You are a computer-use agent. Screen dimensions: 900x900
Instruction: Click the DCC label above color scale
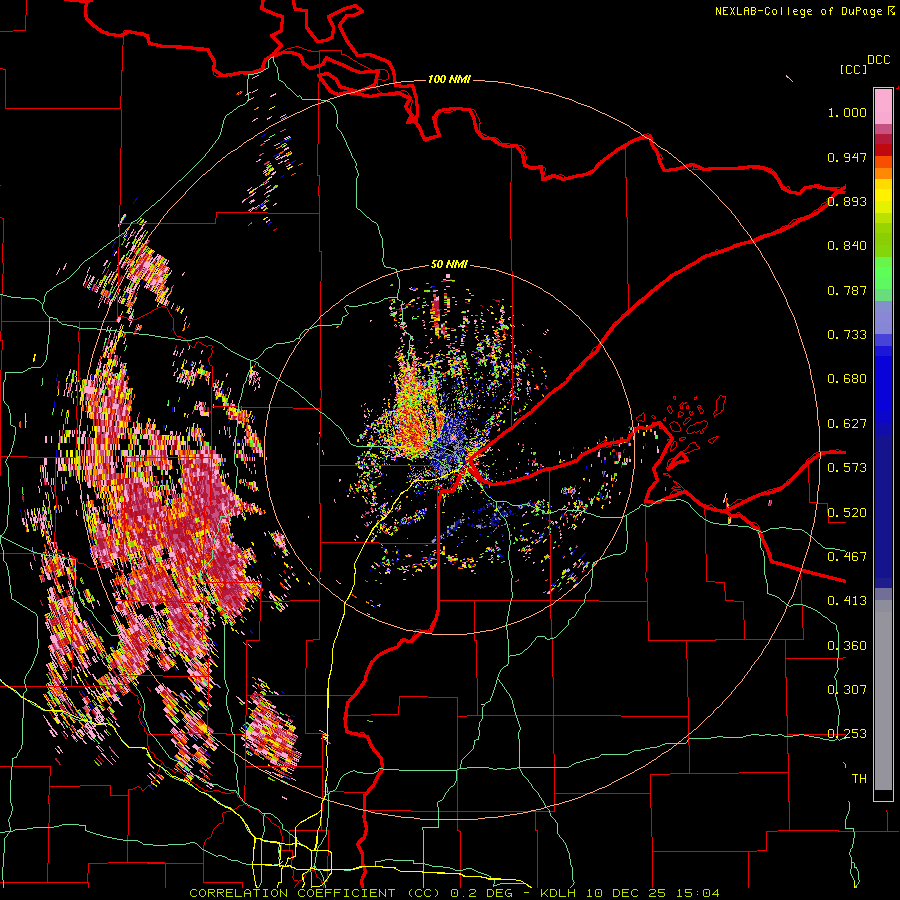(x=879, y=60)
